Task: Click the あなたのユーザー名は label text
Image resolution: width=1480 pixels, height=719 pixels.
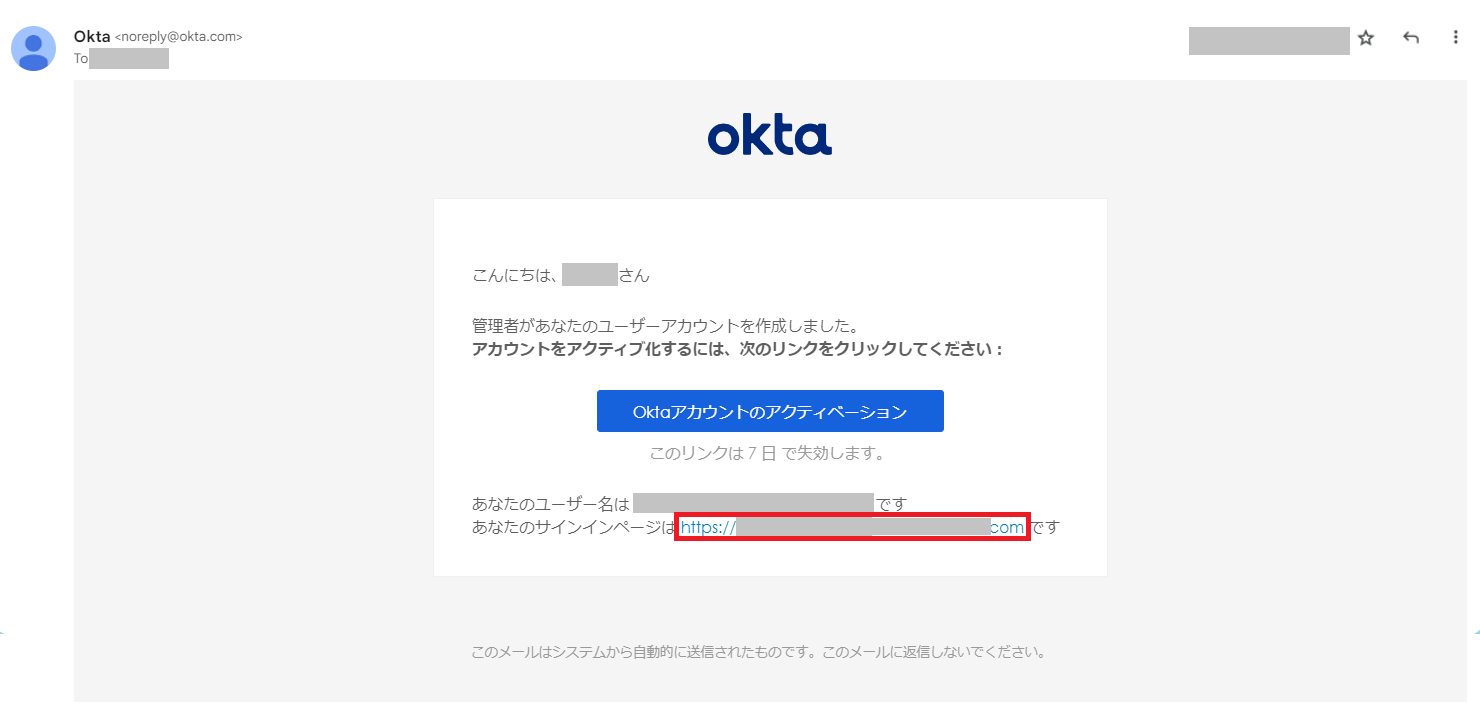Action: 551,503
